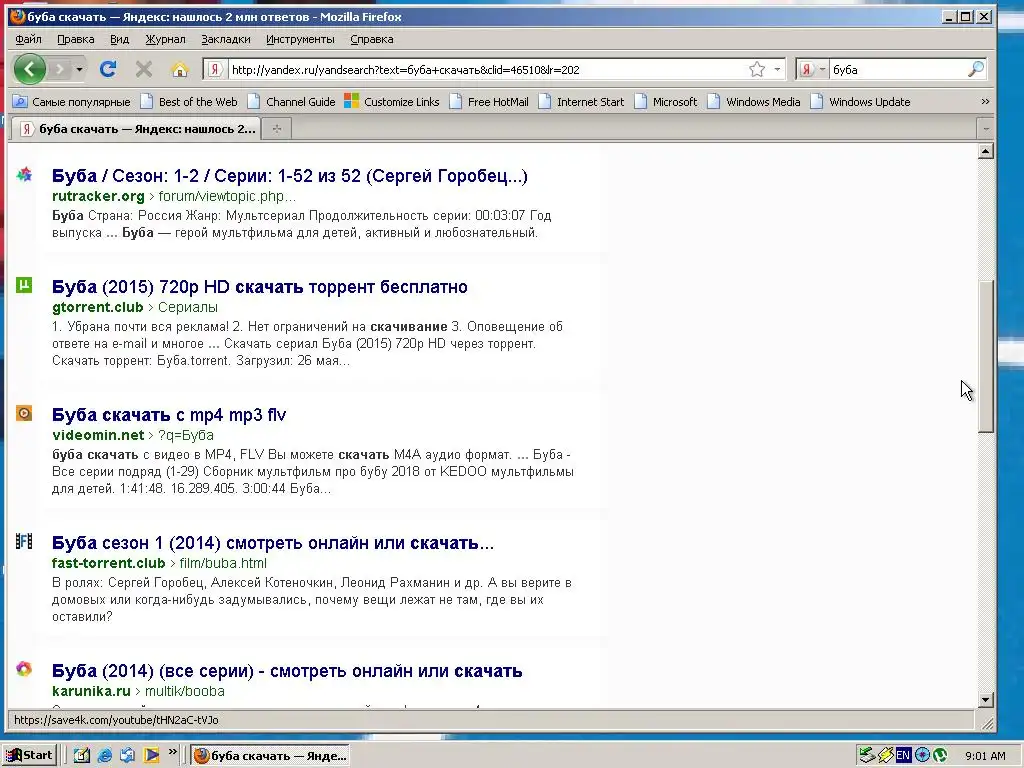Click the Show Desktop quick launch icon

82,755
